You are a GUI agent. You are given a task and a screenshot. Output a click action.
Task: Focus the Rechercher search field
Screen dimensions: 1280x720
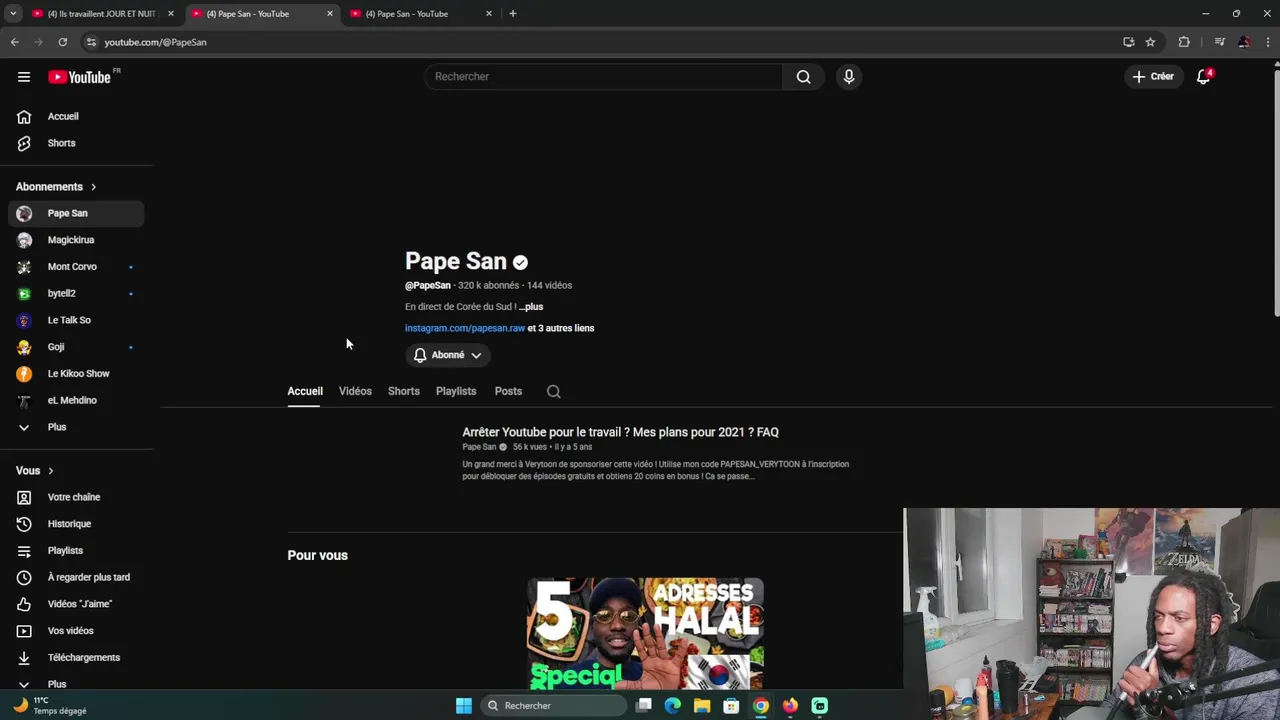coord(603,76)
